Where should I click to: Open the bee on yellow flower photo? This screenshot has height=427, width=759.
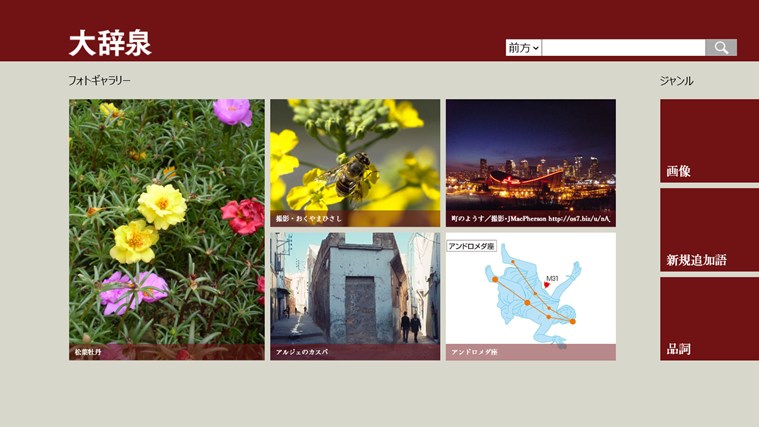[x=355, y=163]
